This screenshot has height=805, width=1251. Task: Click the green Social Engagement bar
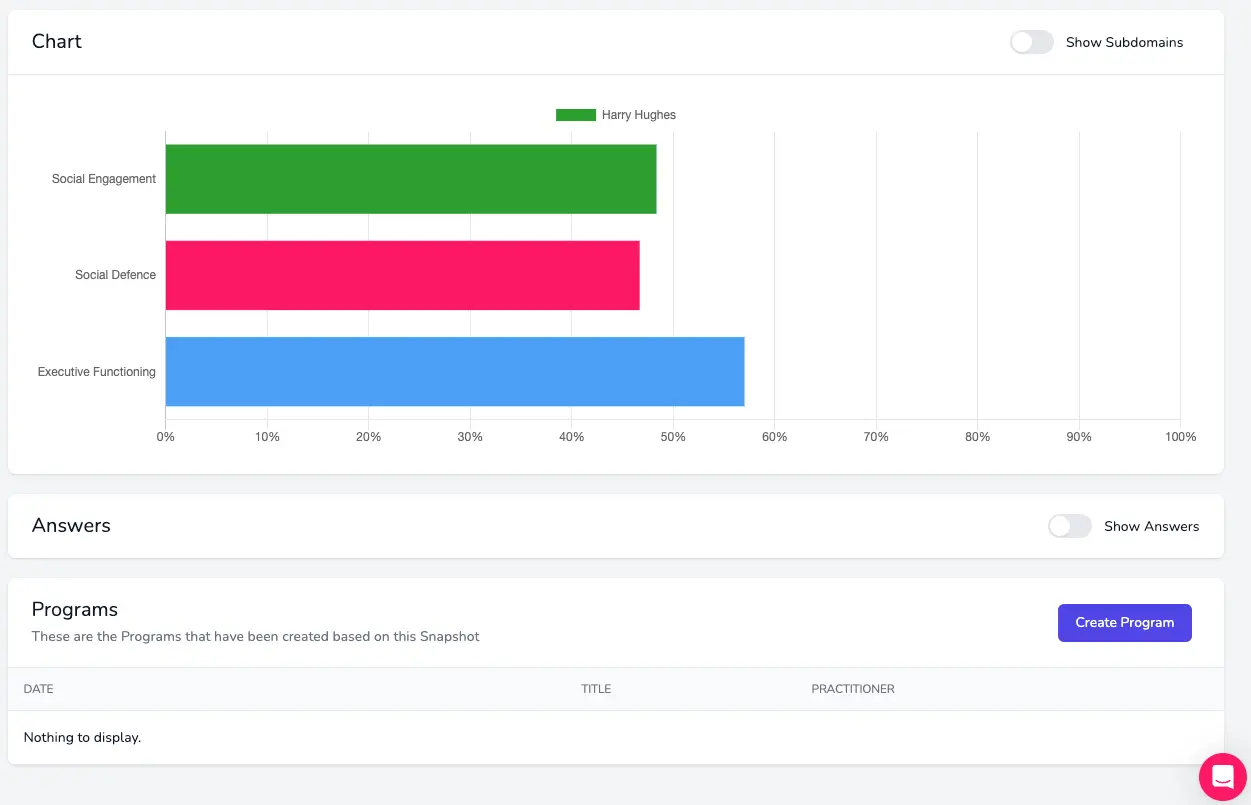coord(411,179)
